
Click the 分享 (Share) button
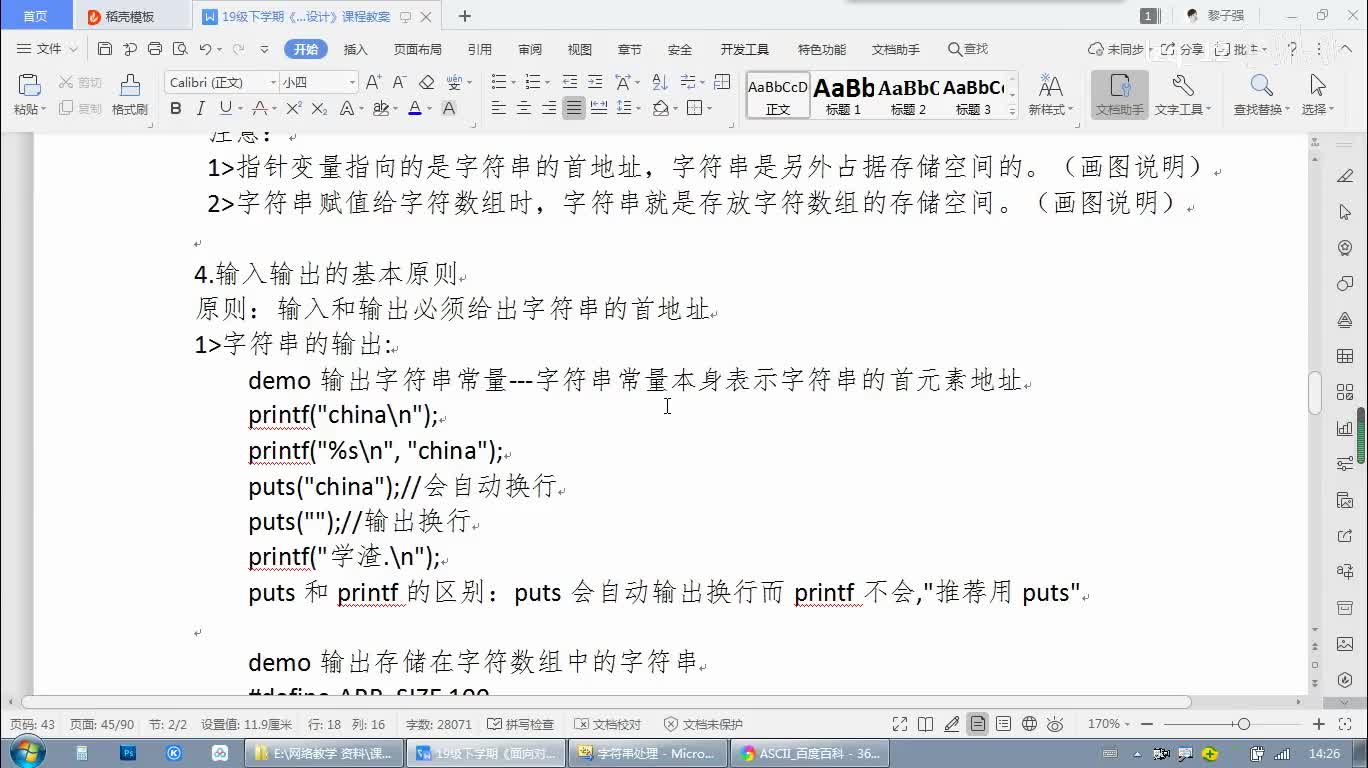pyautogui.click(x=1181, y=49)
